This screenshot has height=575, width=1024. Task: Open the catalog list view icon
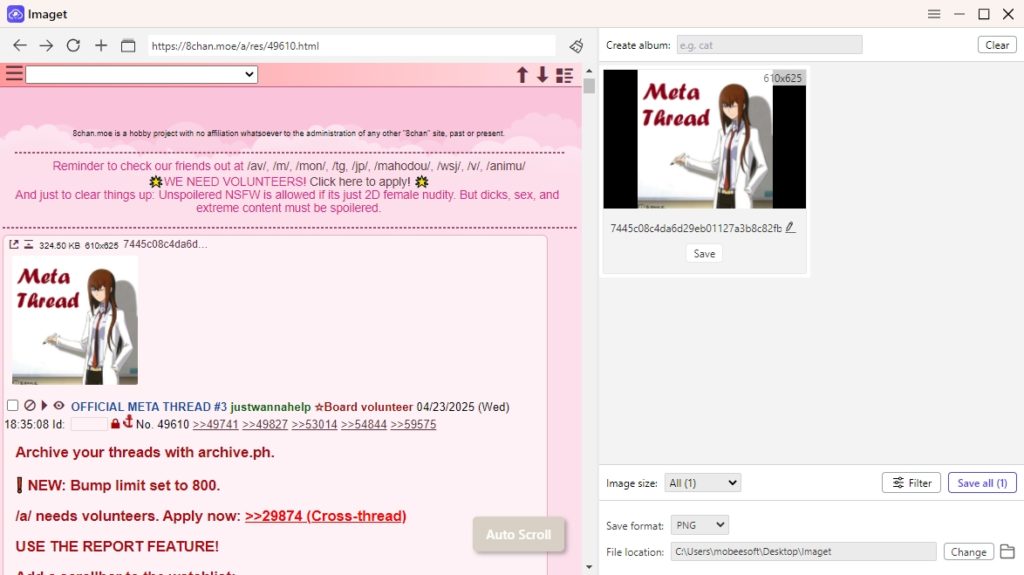[x=564, y=75]
